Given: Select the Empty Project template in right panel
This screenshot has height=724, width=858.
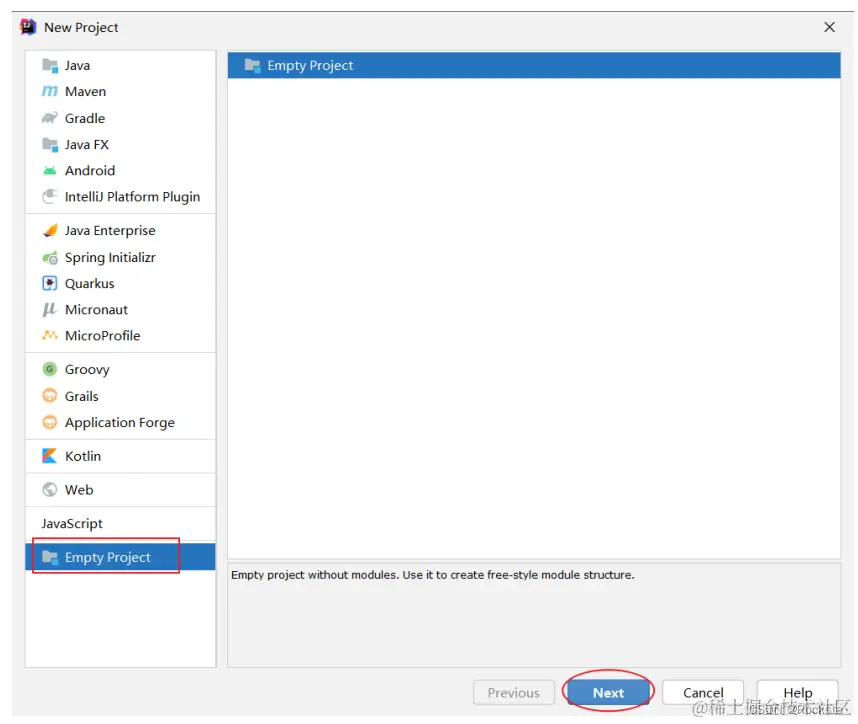Looking at the screenshot, I should coord(534,65).
